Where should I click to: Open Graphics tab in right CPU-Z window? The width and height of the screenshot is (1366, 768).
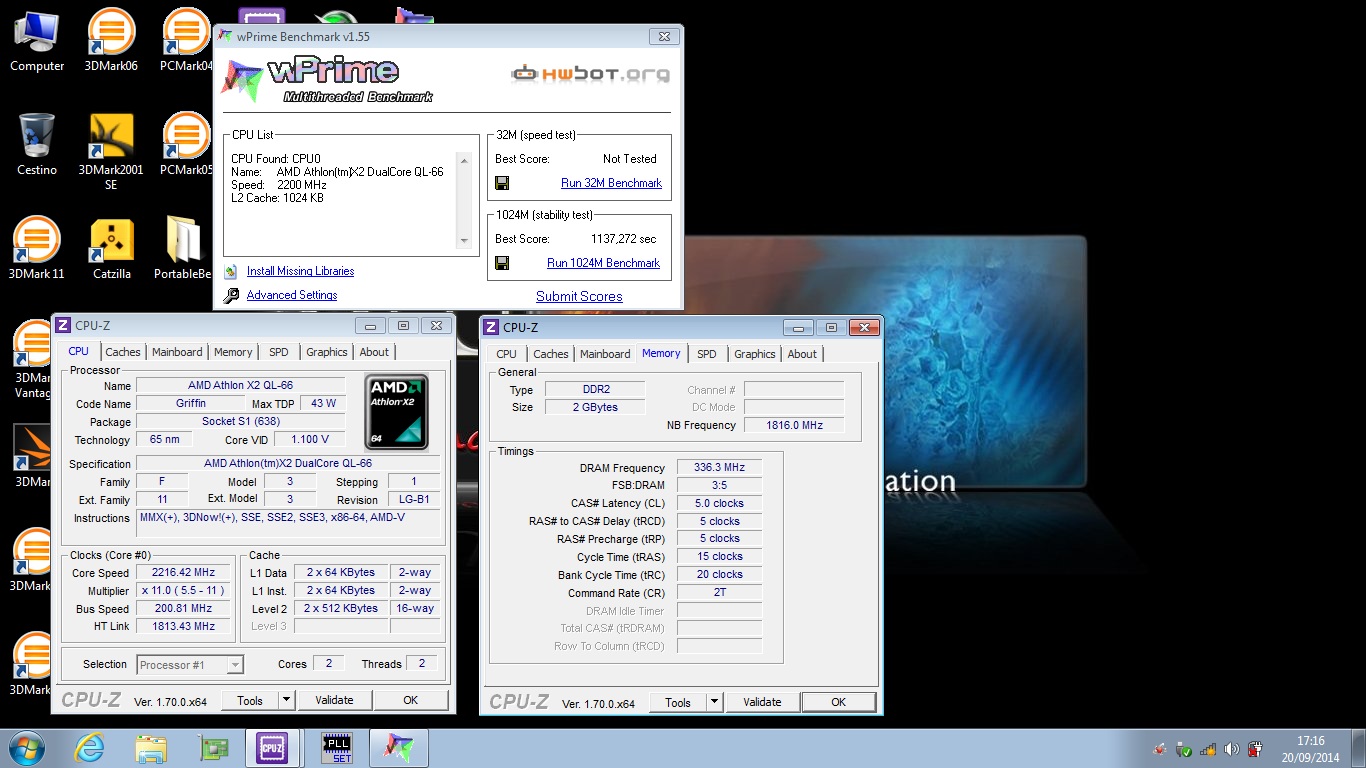[x=755, y=354]
